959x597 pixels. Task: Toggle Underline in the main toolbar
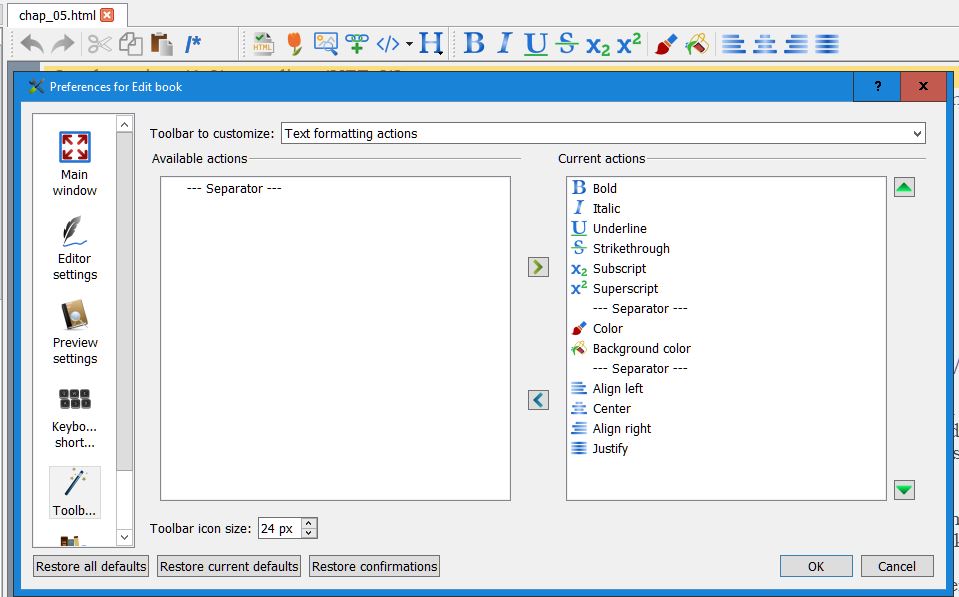[x=535, y=44]
